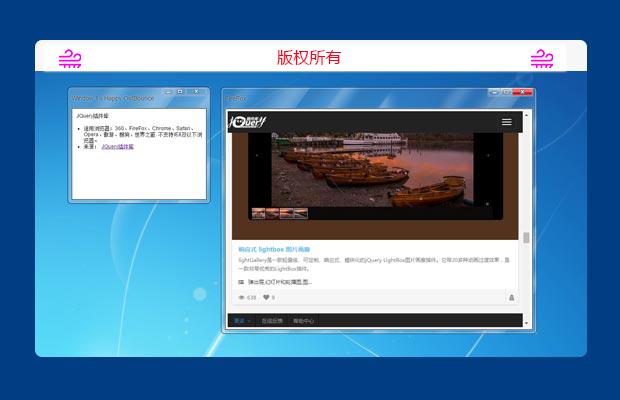Click the scrollbar up arrow in the FireFox window
Viewport: 620px width, 400px height.
coord(526,115)
